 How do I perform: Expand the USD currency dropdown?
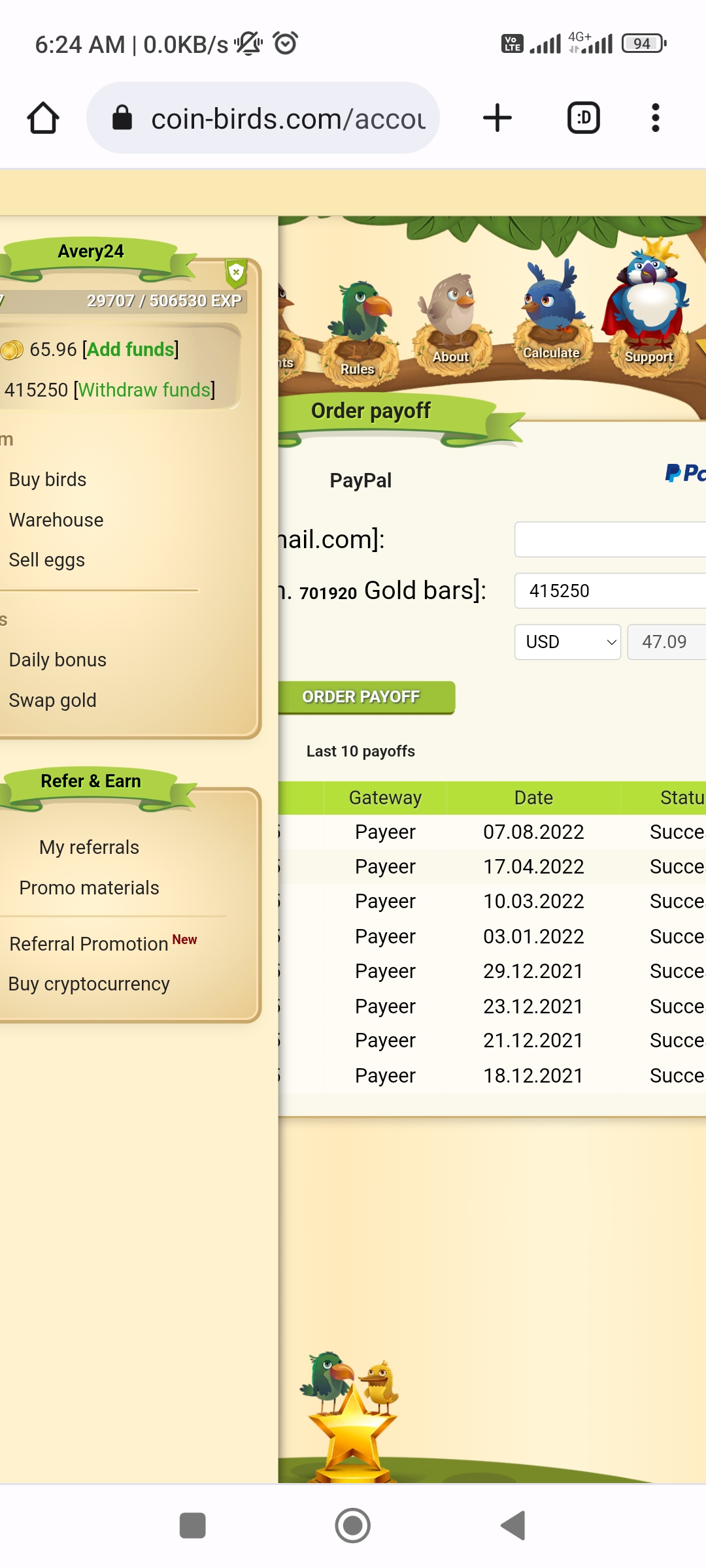567,642
